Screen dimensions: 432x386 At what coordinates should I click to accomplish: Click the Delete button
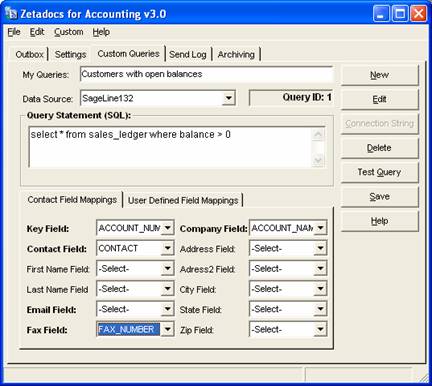coord(379,148)
